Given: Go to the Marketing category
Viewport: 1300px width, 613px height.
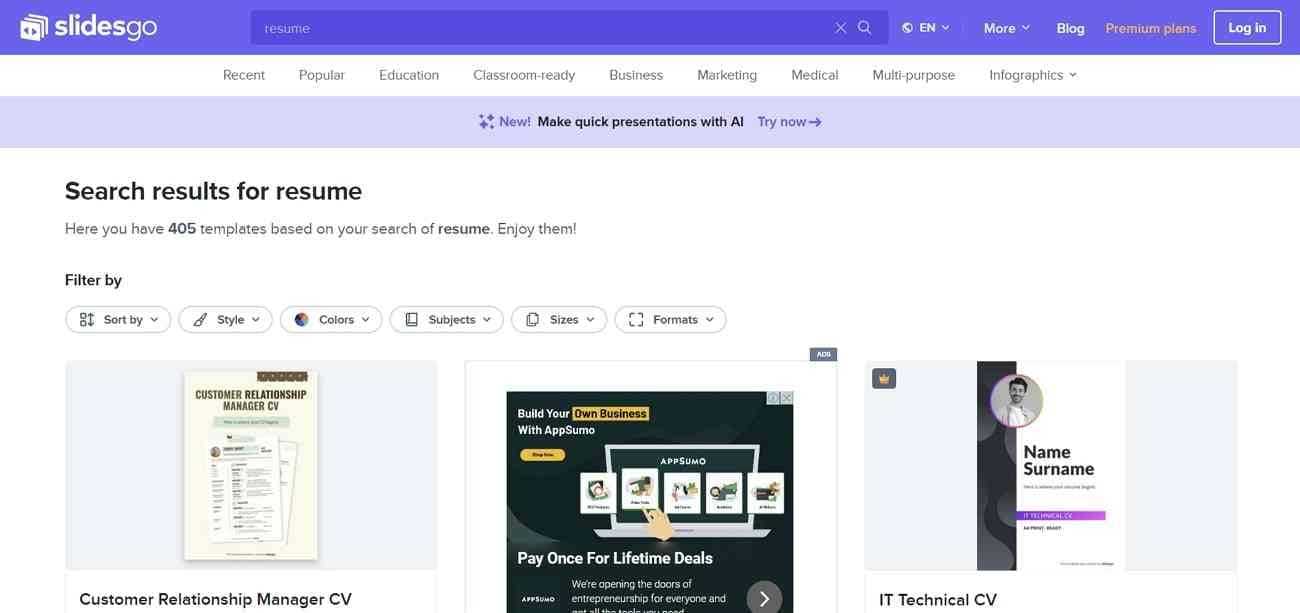Looking at the screenshot, I should (727, 75).
